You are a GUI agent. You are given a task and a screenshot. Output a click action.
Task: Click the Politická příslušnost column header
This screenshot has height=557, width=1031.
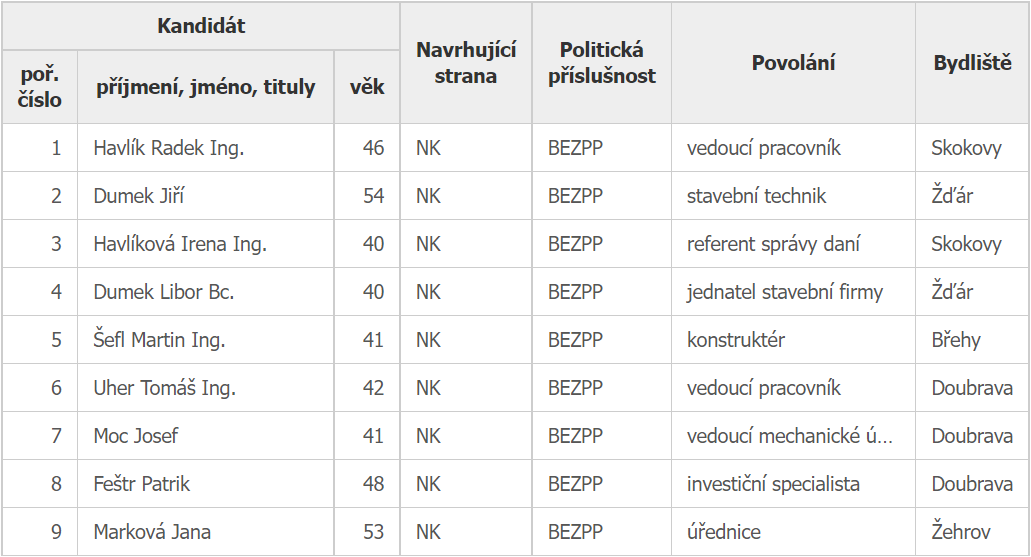pyautogui.click(x=602, y=63)
